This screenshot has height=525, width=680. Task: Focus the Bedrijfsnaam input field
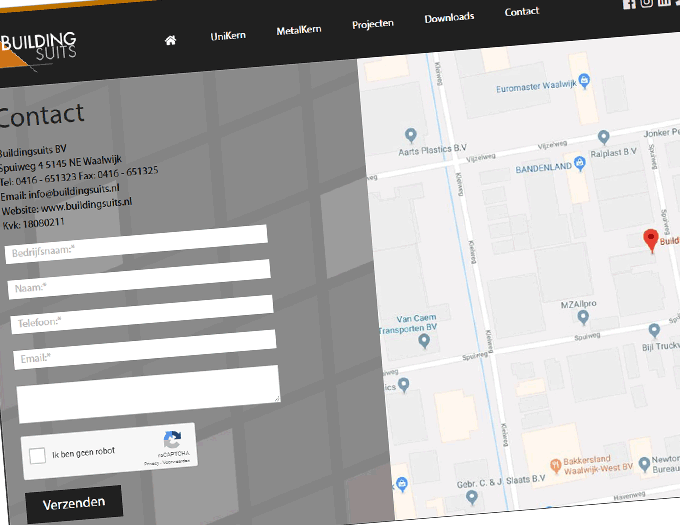coord(136,243)
